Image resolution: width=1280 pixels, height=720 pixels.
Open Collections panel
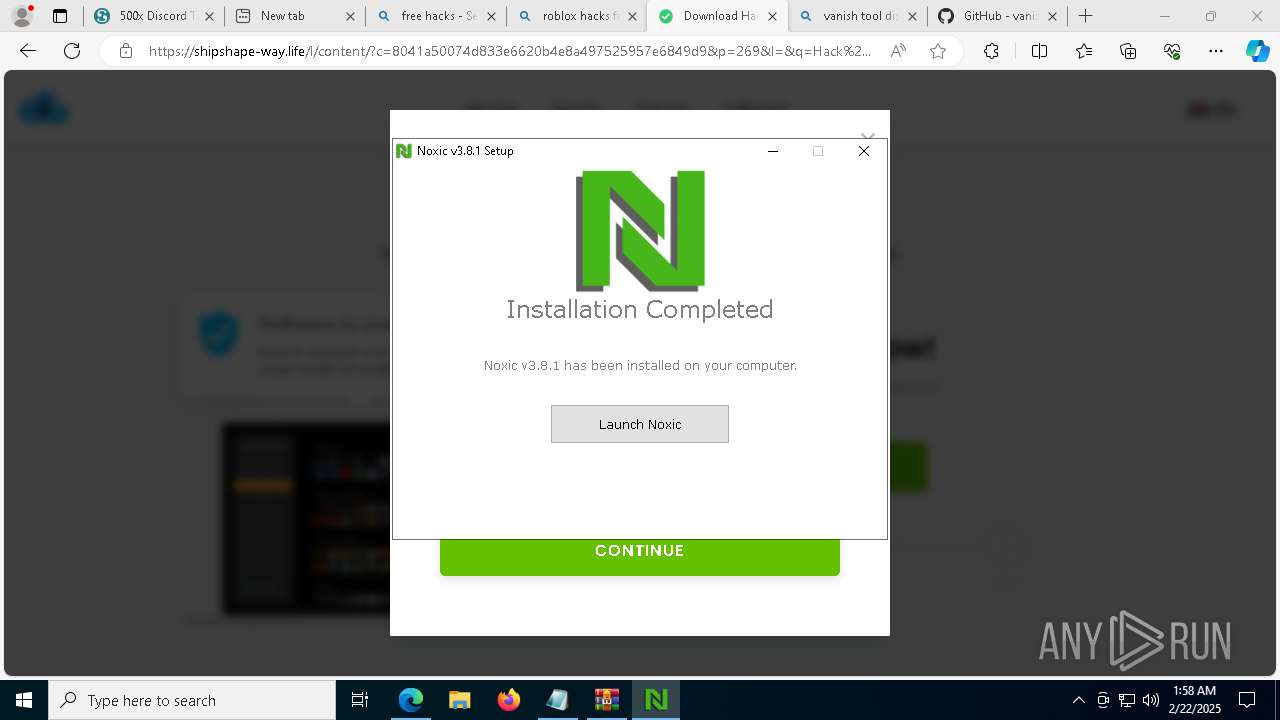(x=1129, y=51)
